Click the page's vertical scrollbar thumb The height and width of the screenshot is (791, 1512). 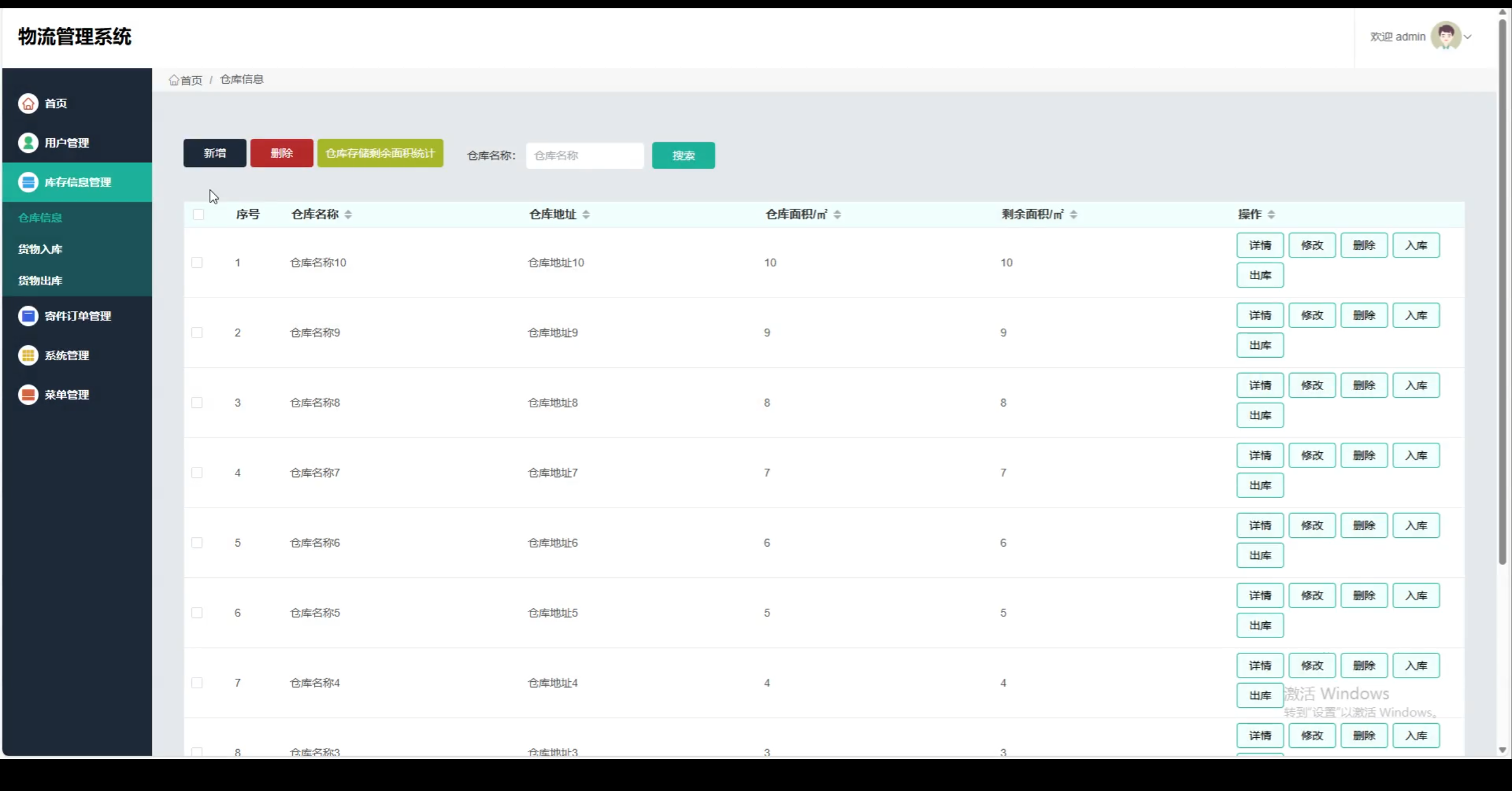tap(1503, 289)
